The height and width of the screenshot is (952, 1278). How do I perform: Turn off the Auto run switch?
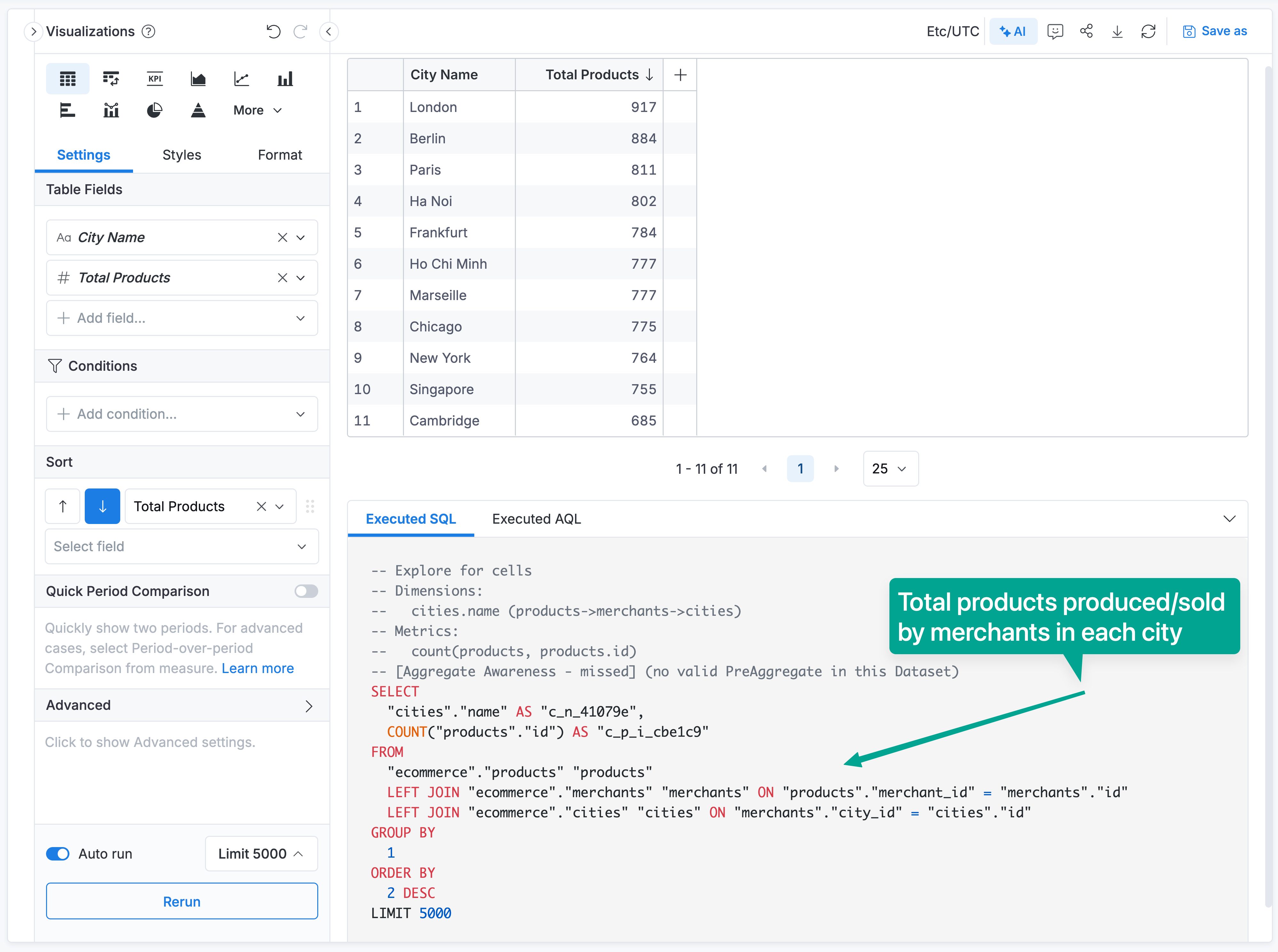pos(58,853)
